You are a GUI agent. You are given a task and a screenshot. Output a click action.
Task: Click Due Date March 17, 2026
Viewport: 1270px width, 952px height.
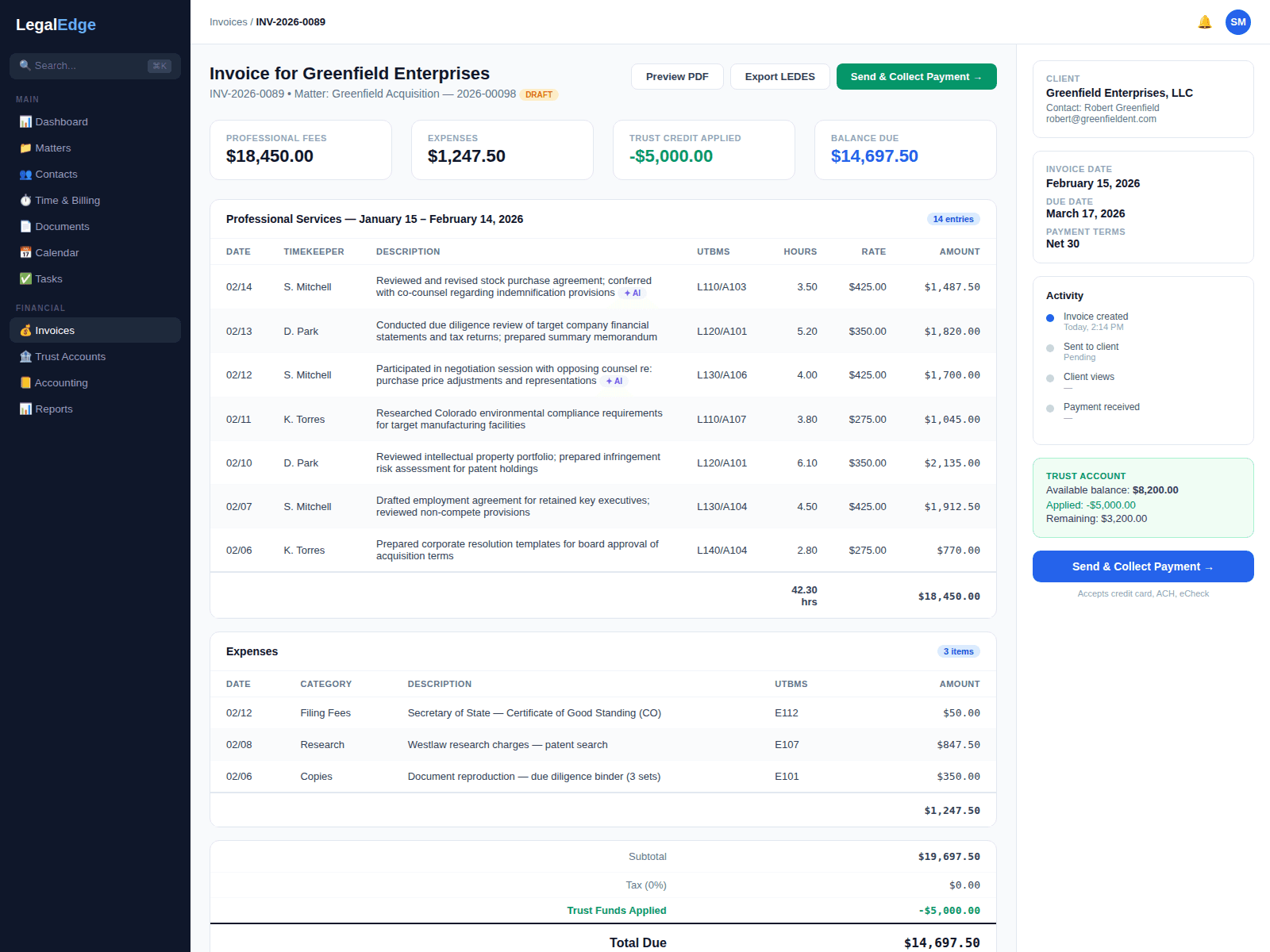click(1085, 213)
